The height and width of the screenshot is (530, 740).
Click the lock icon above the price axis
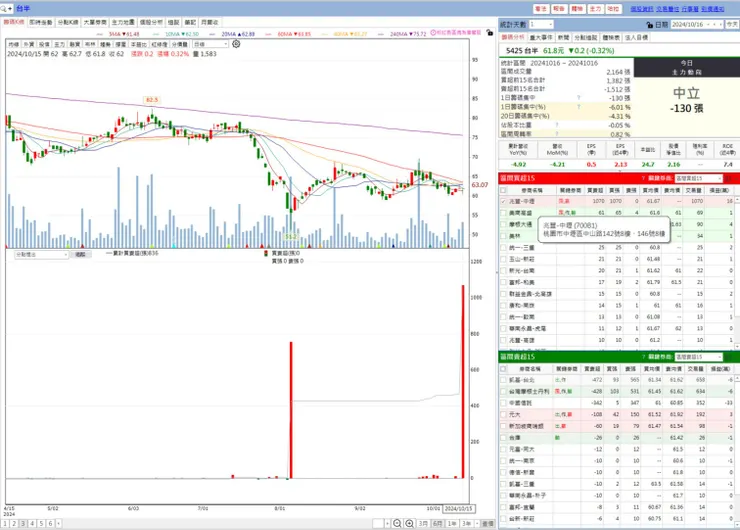click(x=489, y=33)
